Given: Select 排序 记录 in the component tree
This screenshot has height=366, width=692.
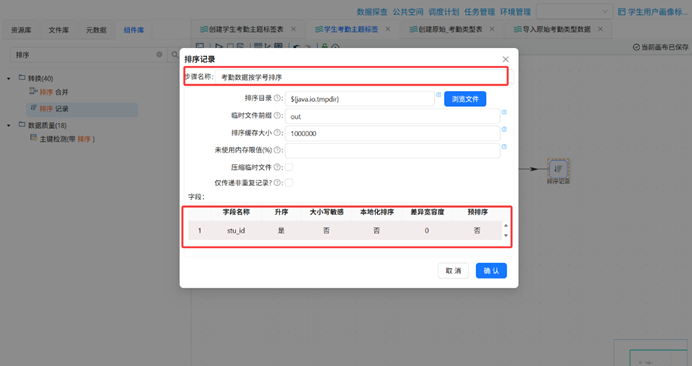Looking at the screenshot, I should point(82,109).
